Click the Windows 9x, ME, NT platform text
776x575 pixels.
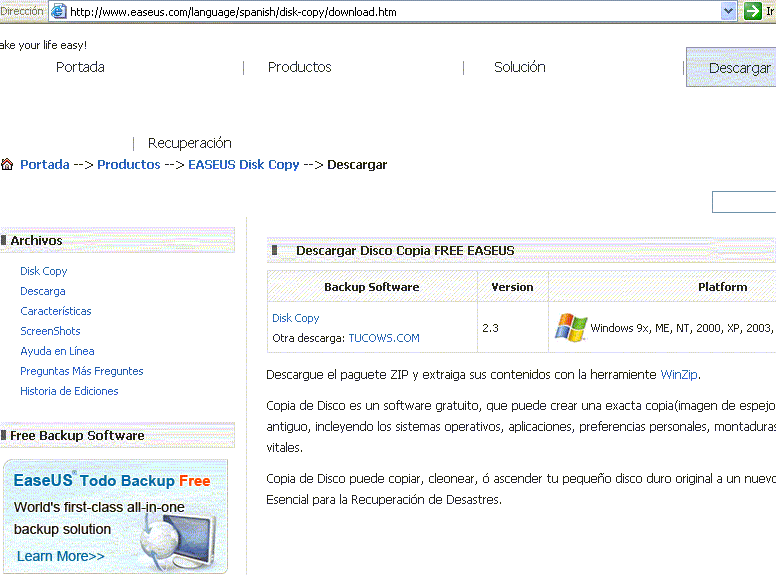click(681, 328)
